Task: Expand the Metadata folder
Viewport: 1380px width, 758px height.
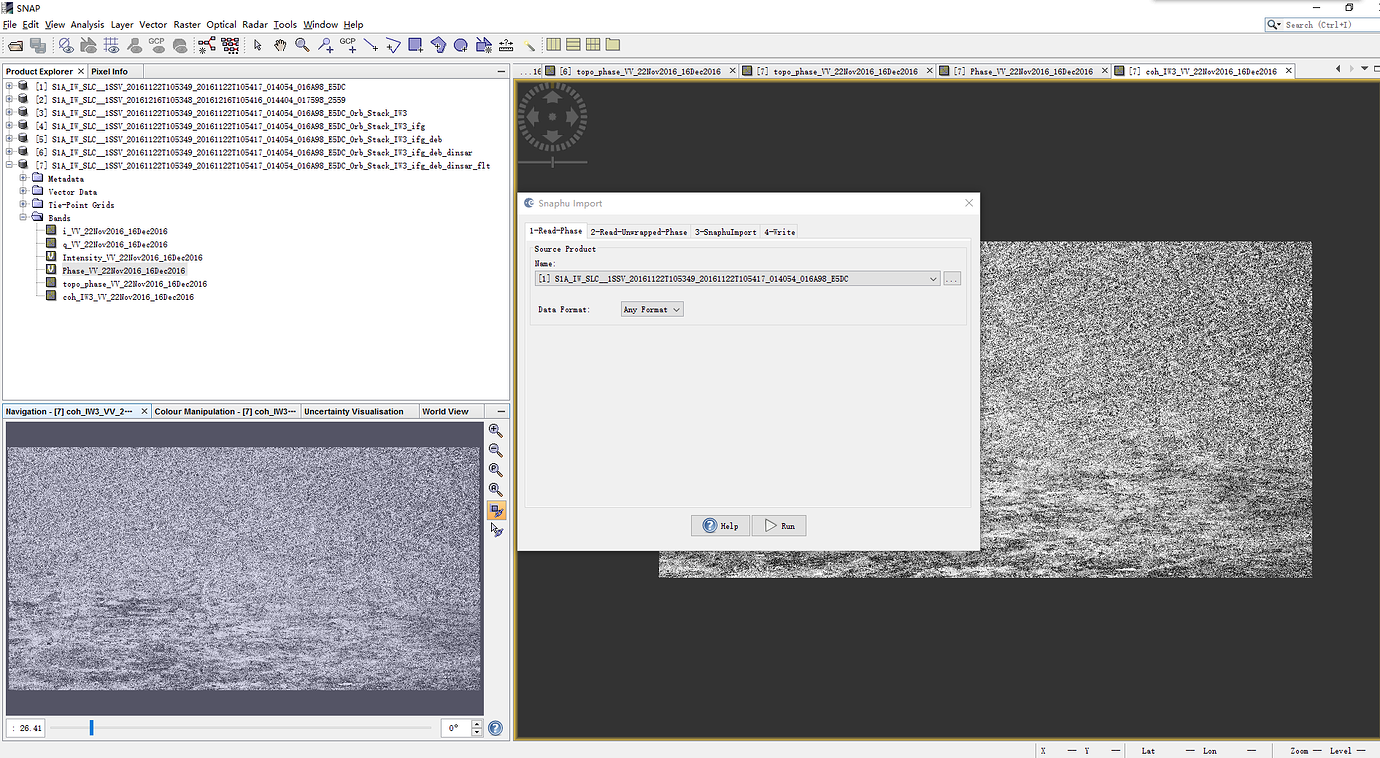Action: click(23, 179)
